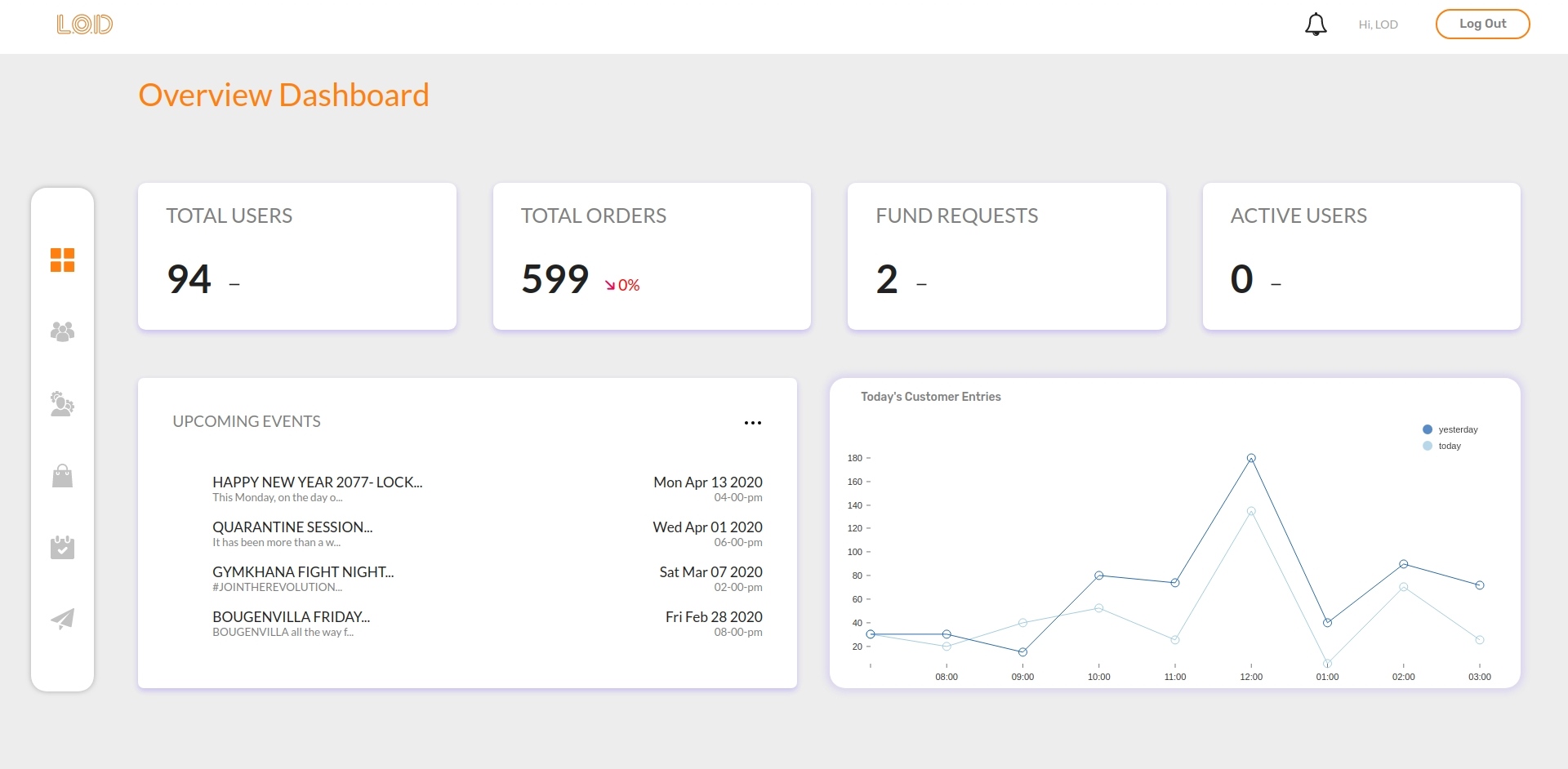
Task: Open the shopping bag orders icon
Action: (x=62, y=476)
